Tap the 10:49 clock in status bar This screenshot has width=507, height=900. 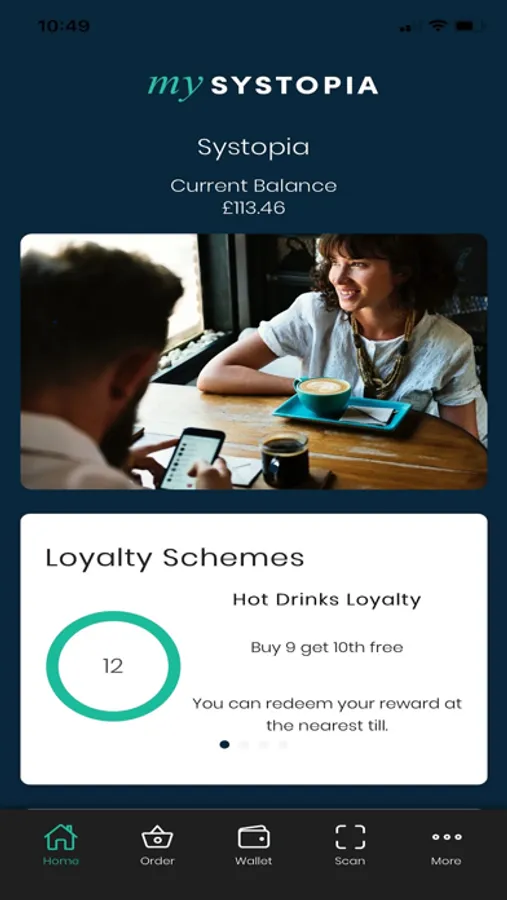[64, 26]
